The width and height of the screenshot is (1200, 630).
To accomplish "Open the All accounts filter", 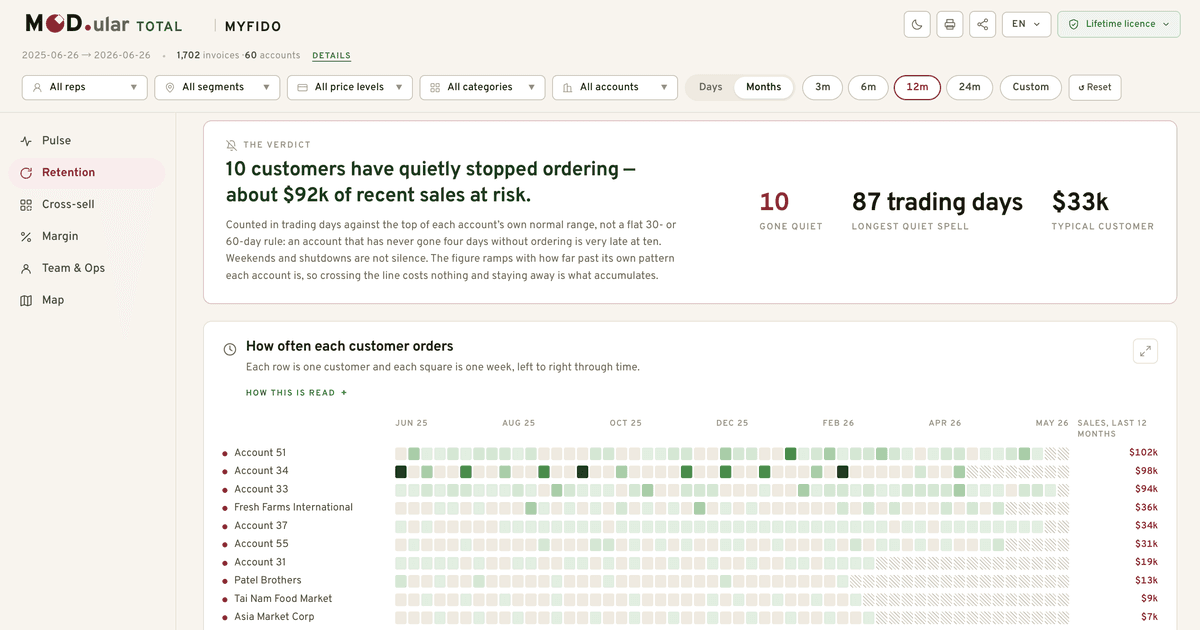I will 615,87.
